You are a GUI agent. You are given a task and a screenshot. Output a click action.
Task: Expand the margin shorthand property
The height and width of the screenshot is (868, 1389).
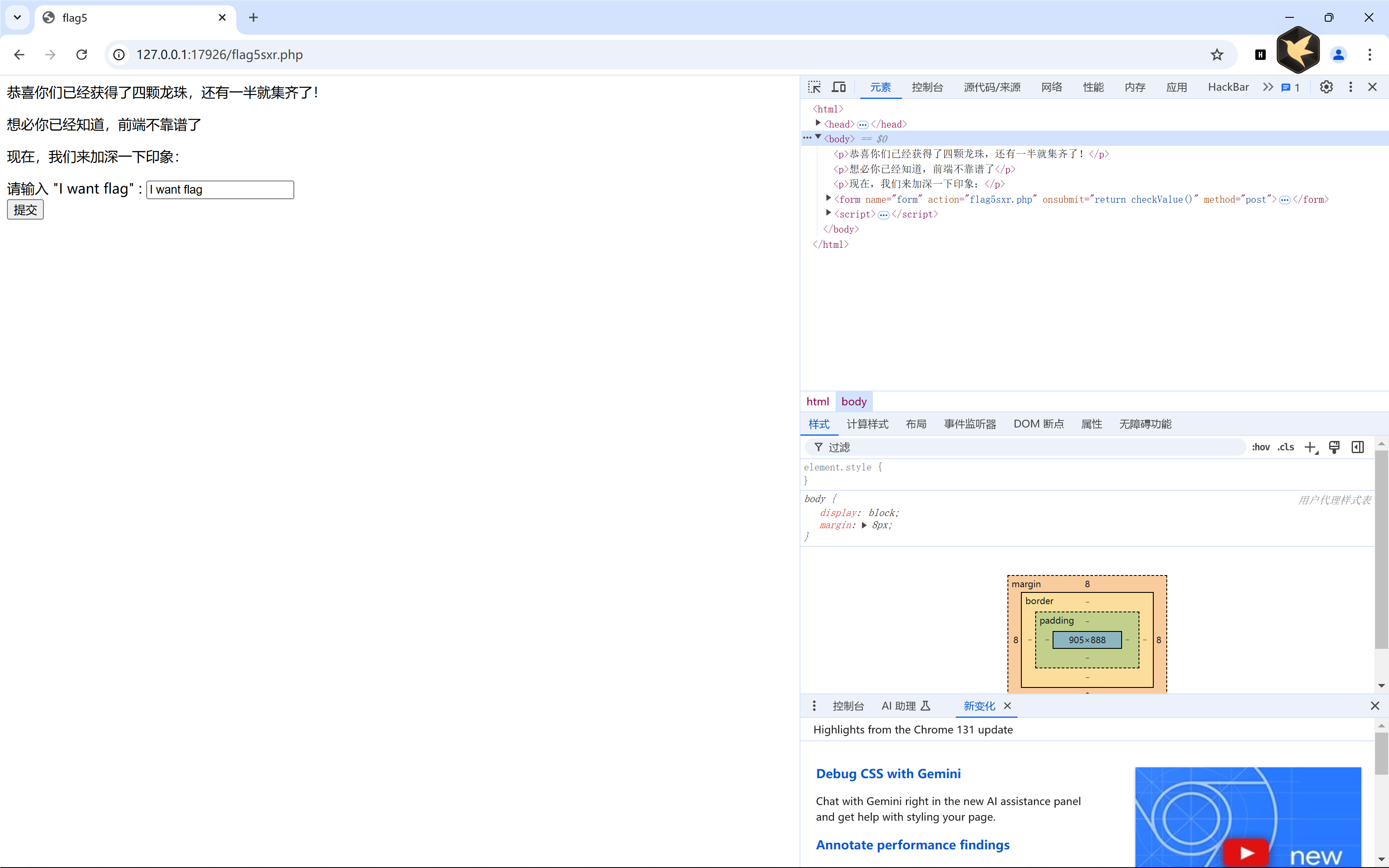point(864,525)
